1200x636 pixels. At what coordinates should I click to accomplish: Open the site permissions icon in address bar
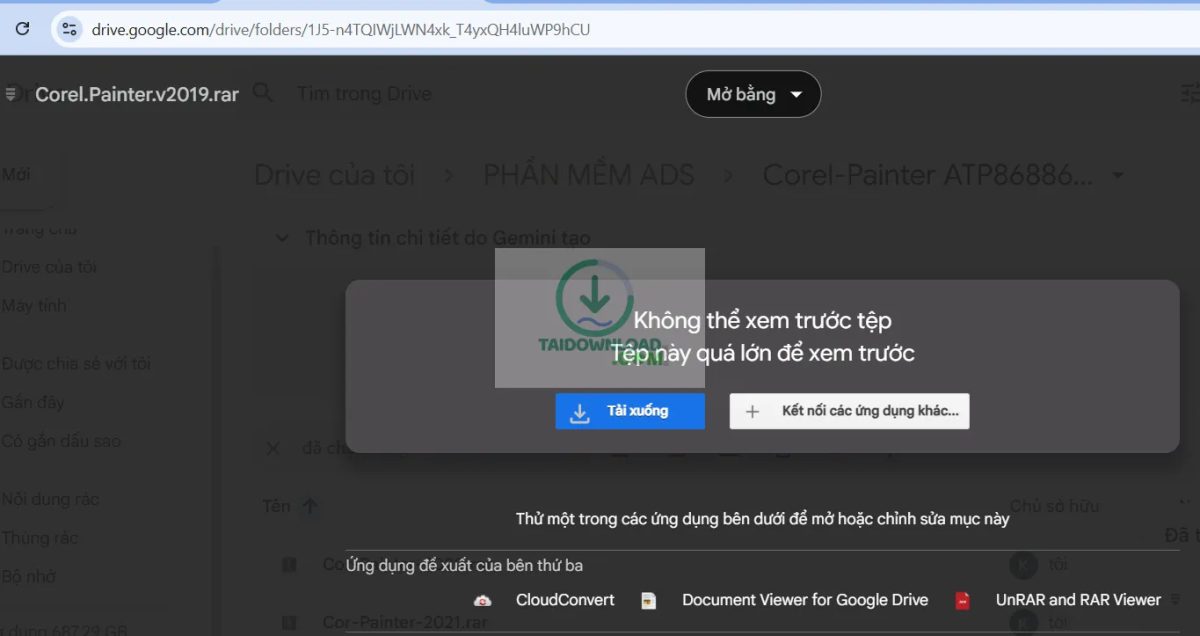tap(68, 29)
